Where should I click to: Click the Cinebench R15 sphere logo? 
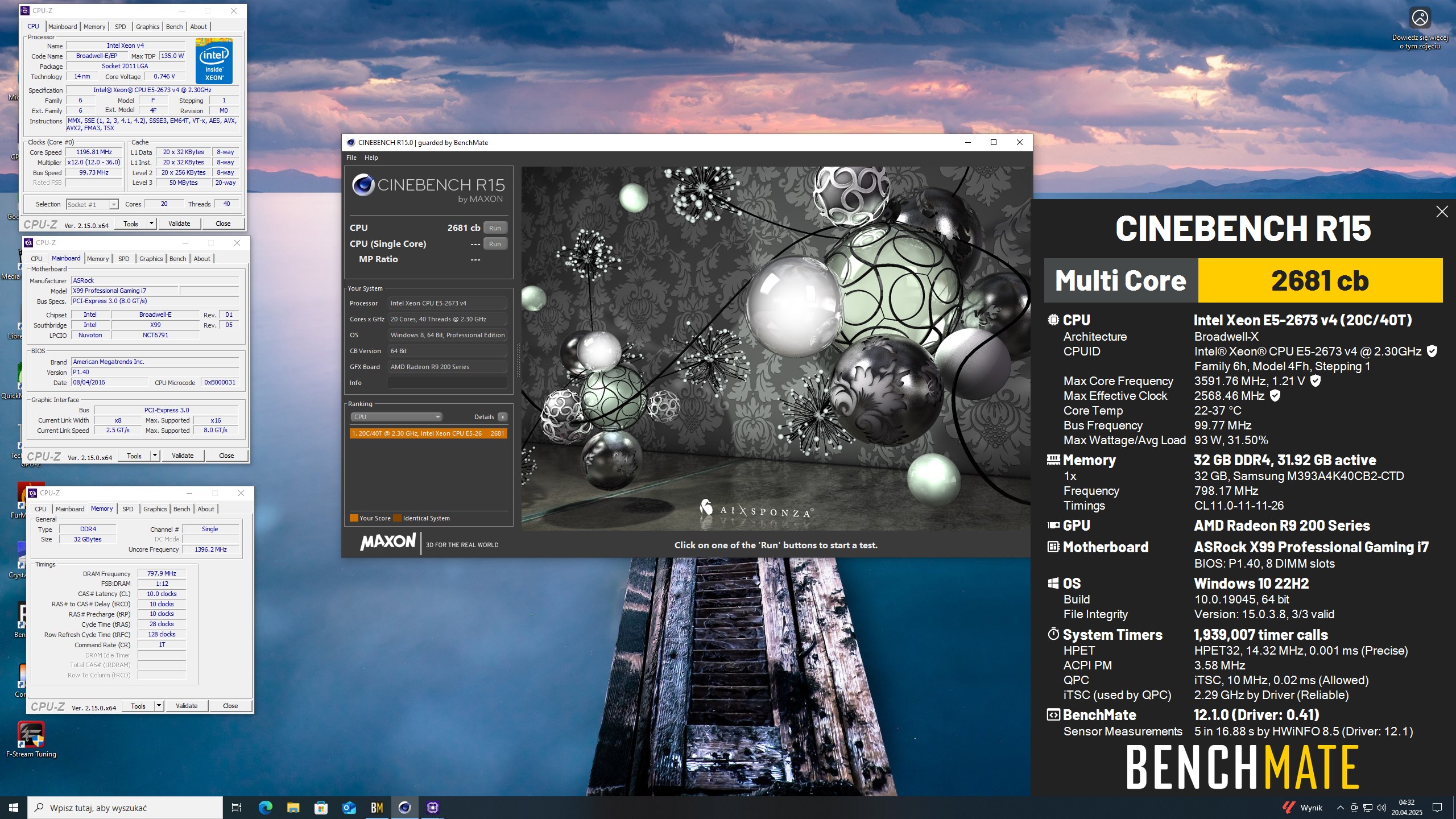point(363,185)
